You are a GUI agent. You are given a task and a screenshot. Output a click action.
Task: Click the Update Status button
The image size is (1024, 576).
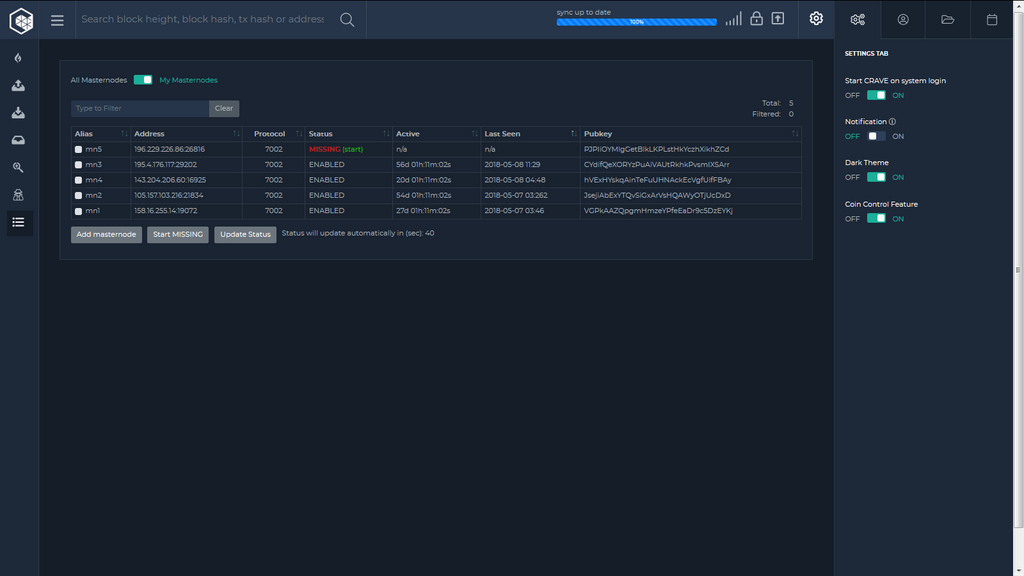(245, 234)
